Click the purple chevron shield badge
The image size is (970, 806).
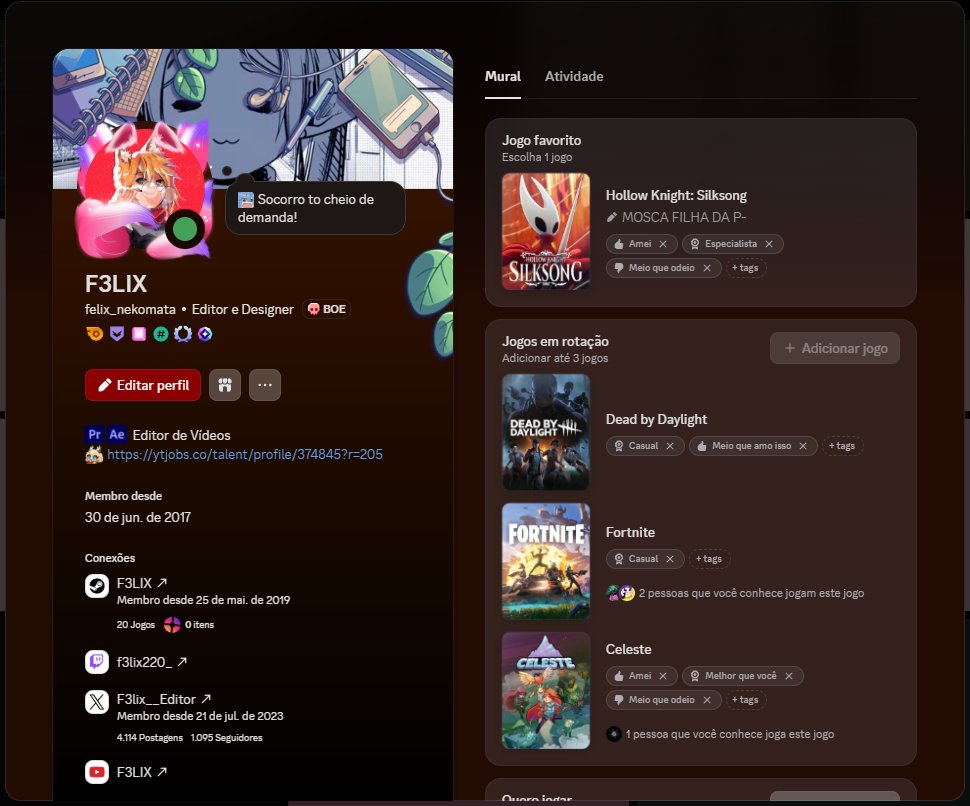[x=117, y=334]
